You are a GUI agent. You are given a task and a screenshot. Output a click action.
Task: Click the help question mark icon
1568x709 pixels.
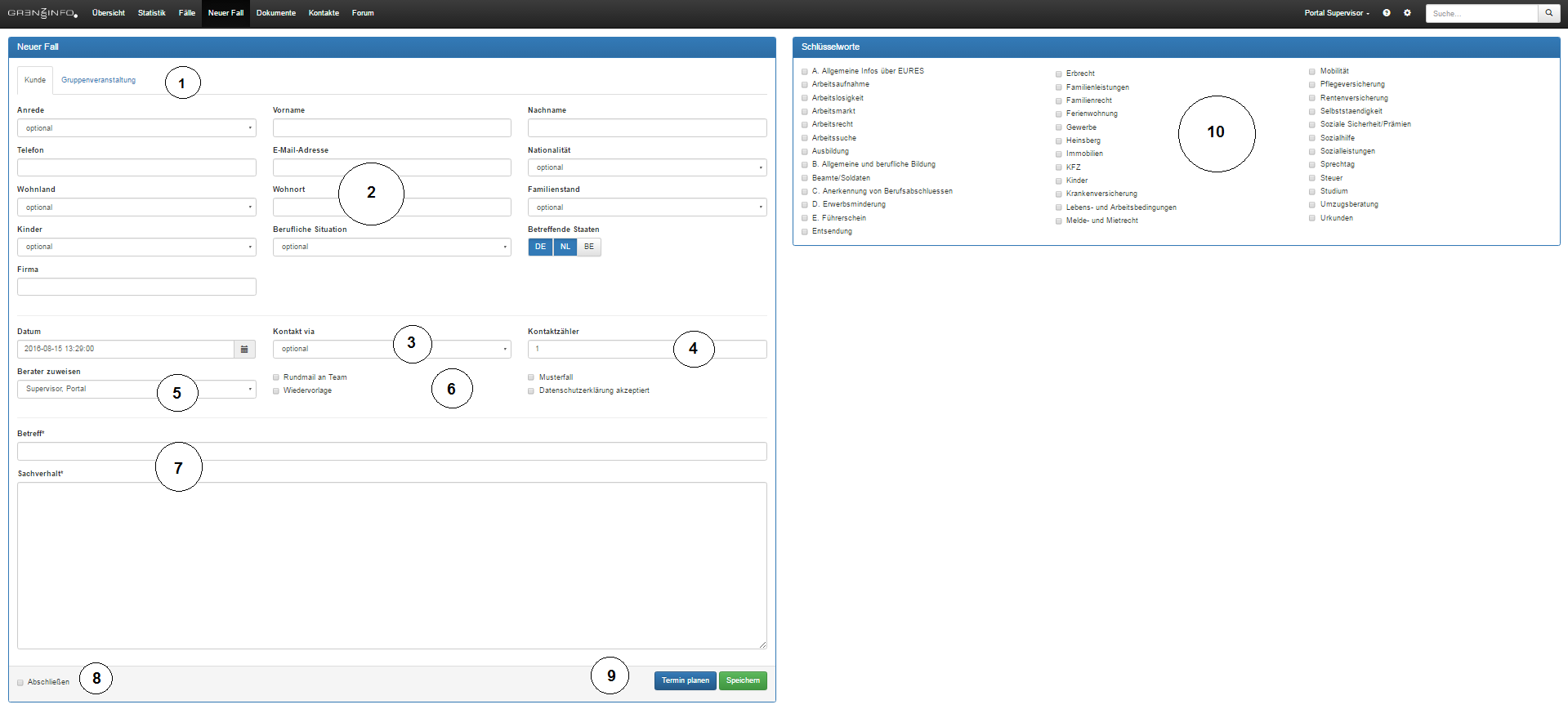(1387, 13)
